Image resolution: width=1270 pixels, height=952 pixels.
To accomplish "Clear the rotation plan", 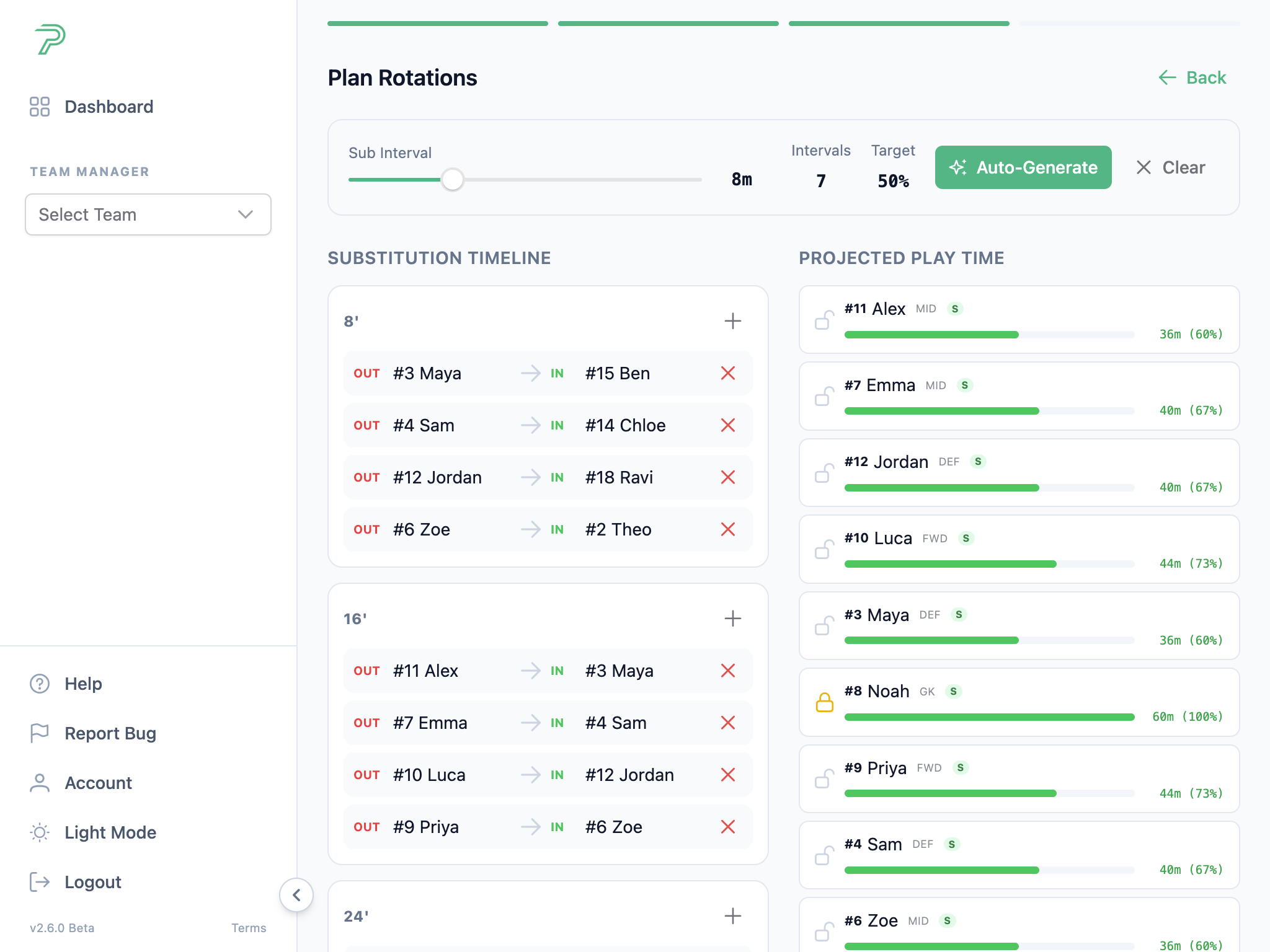I will click(1170, 167).
